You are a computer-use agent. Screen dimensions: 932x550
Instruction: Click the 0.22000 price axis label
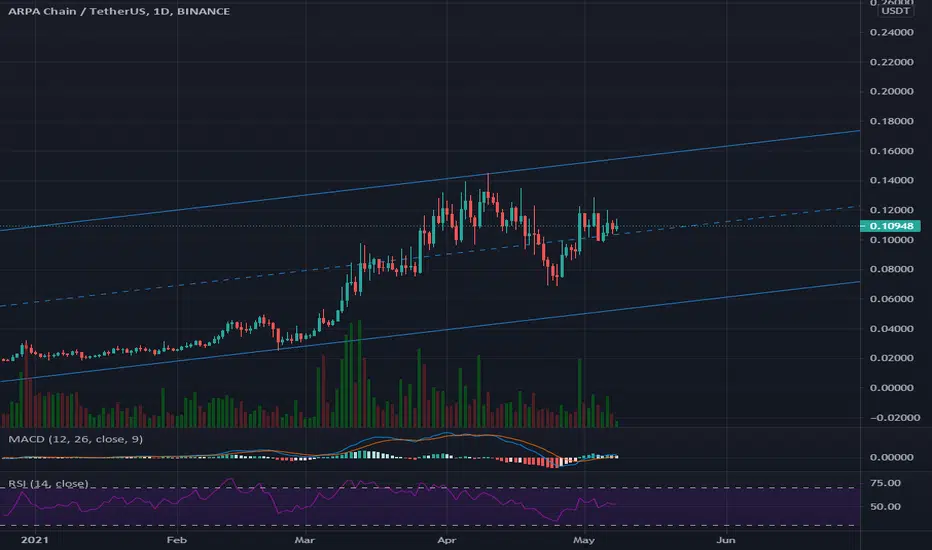click(x=892, y=62)
